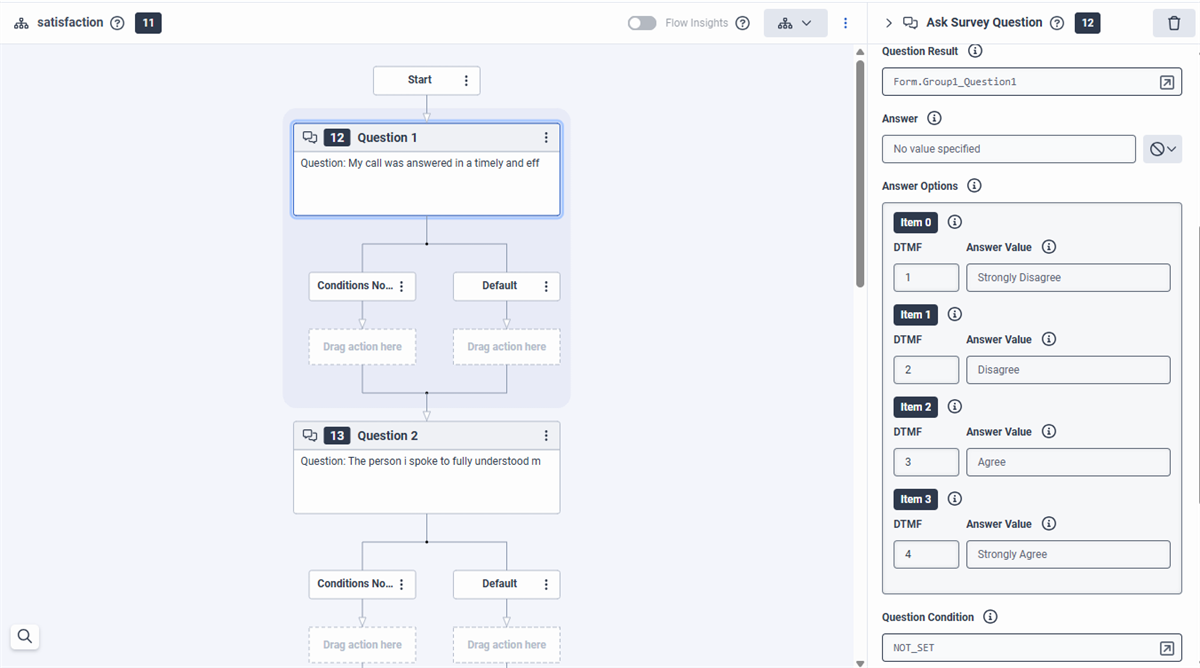Click the magnifier search icon on canvas

tap(25, 636)
